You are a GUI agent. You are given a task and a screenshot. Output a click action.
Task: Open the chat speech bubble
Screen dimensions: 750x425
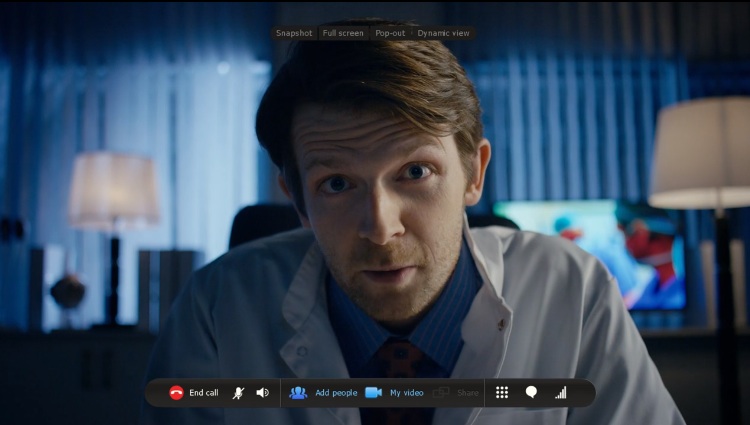click(x=531, y=392)
